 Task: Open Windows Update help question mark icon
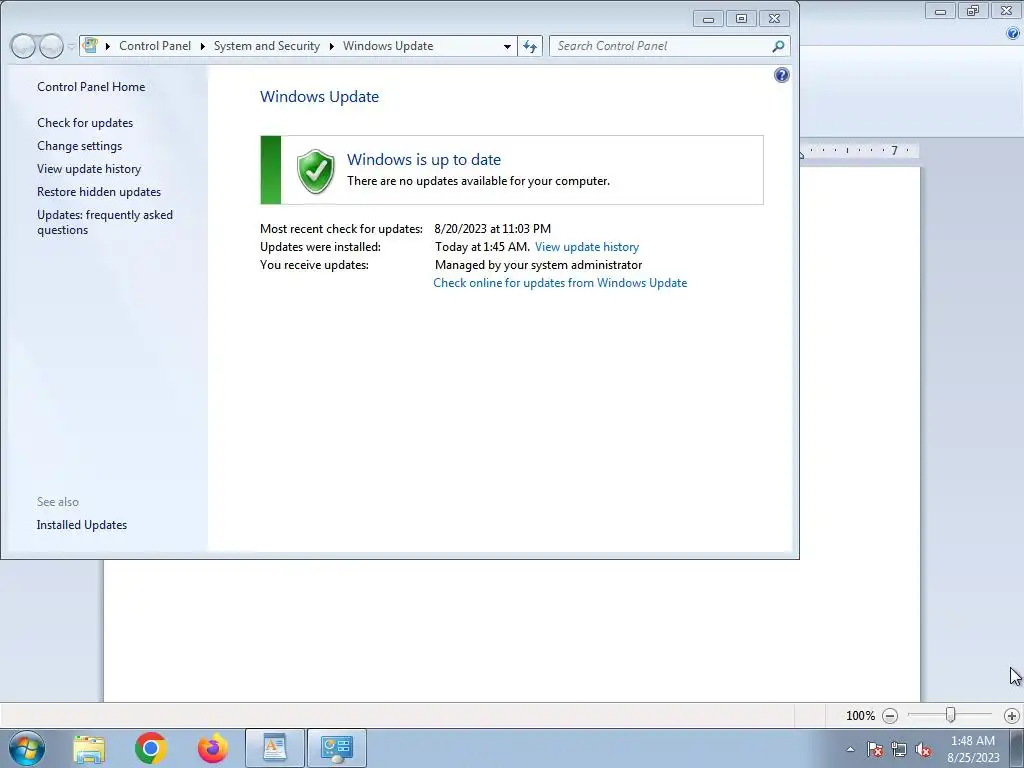(x=781, y=75)
